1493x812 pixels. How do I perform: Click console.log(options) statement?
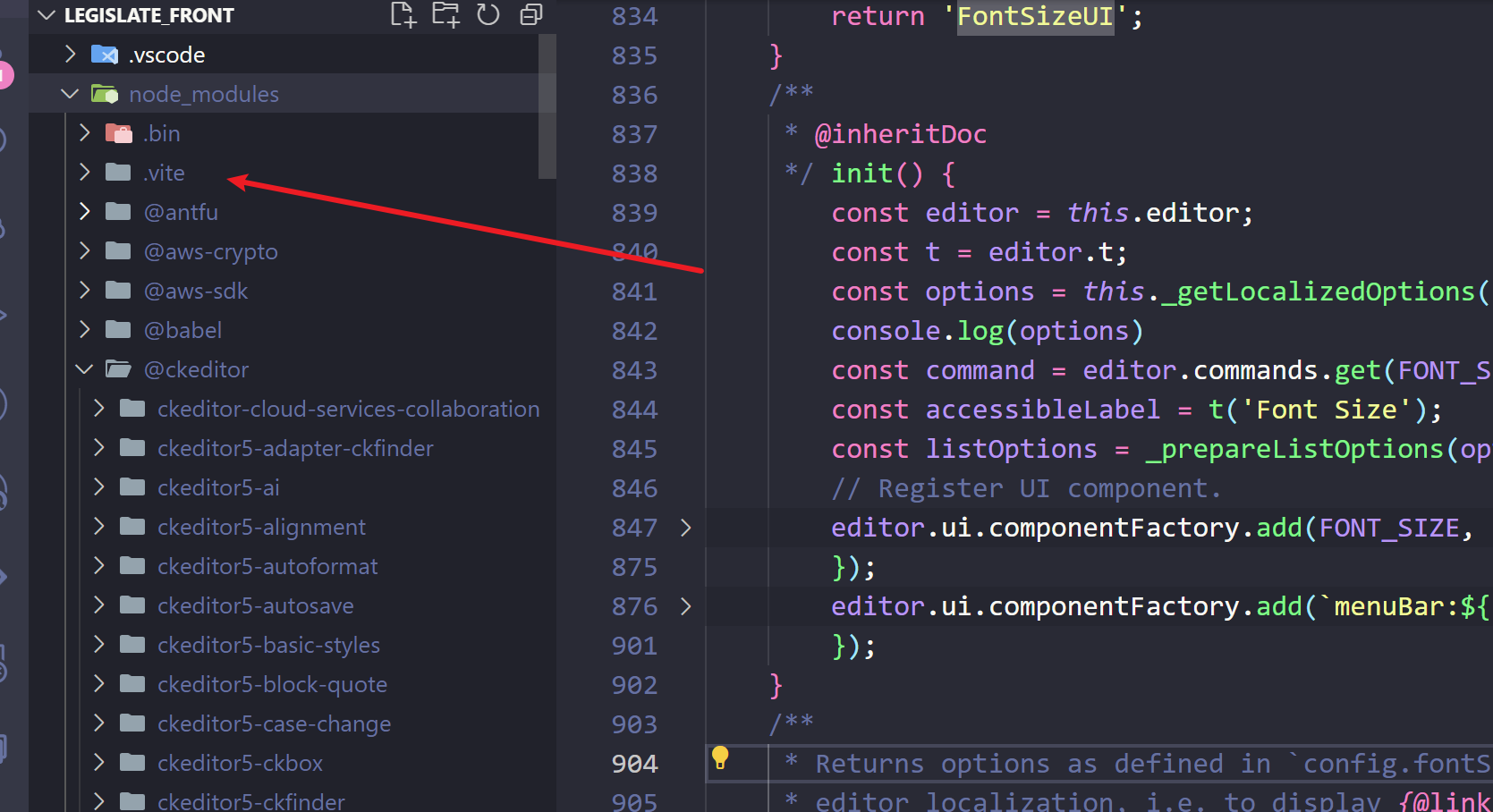click(988, 331)
